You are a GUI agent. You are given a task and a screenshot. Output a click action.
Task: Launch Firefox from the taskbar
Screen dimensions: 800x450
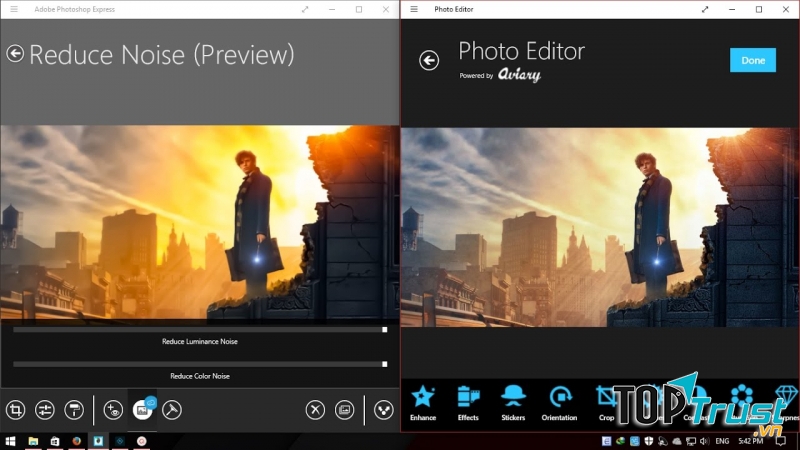click(77, 441)
